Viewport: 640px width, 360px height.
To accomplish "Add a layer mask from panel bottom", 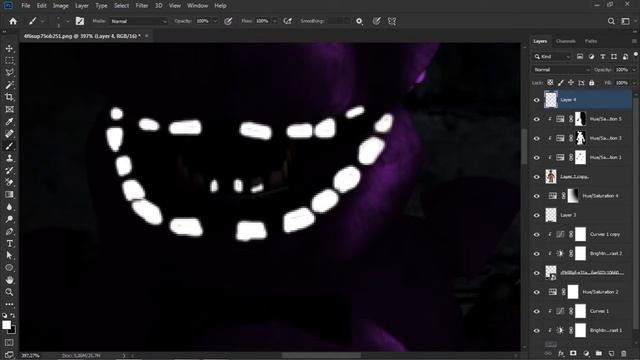I will point(573,353).
